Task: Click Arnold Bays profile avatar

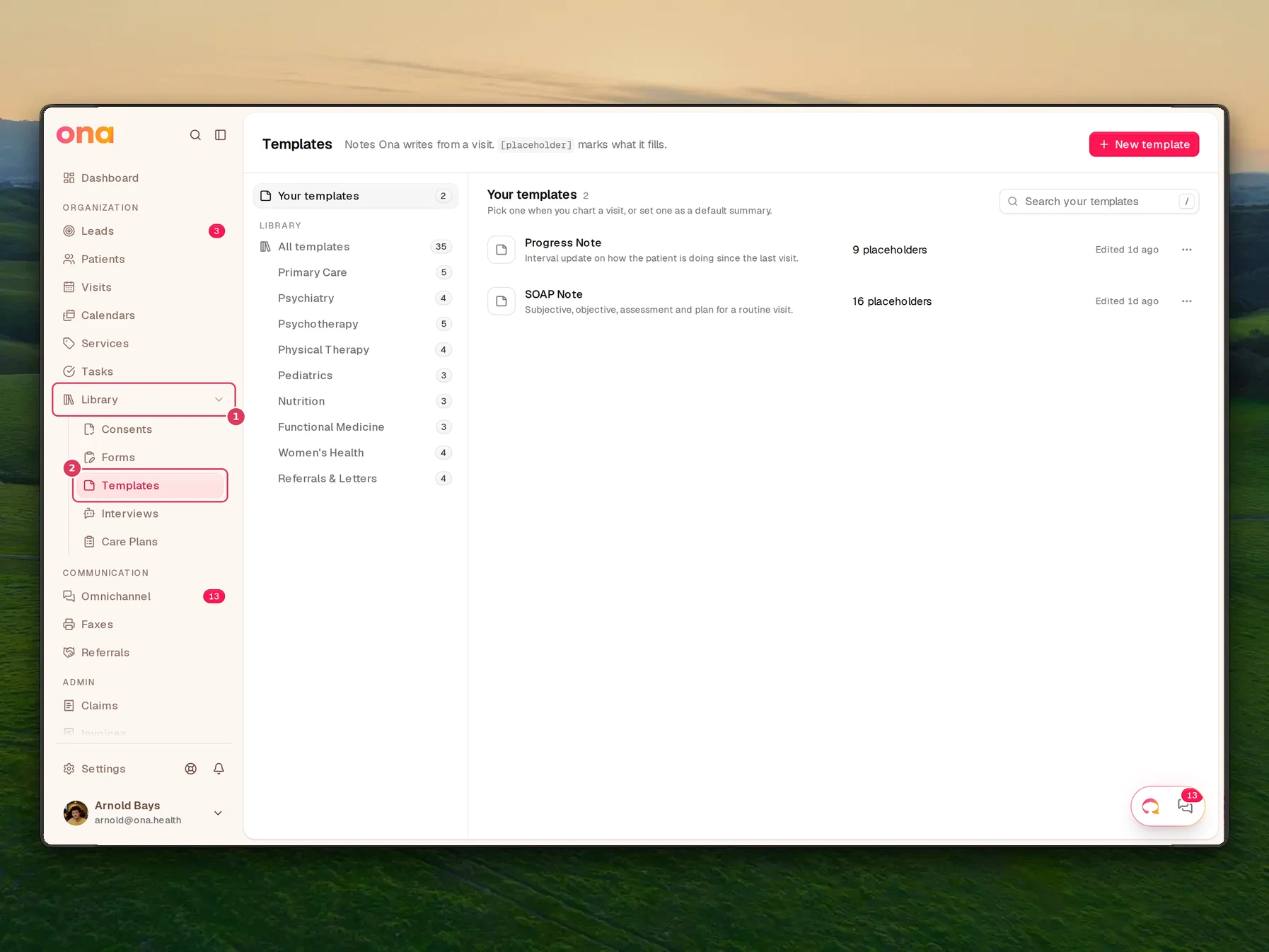Action: pyautogui.click(x=76, y=813)
